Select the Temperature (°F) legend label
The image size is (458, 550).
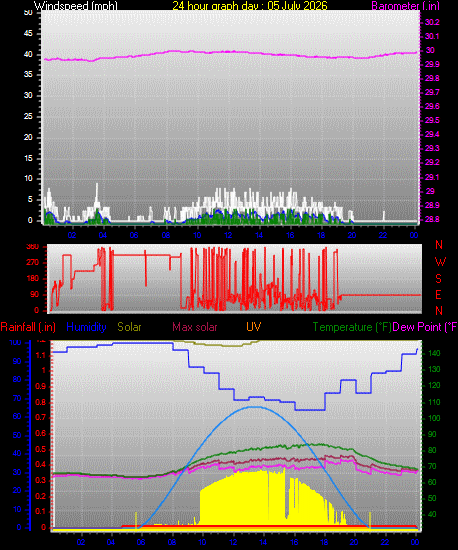point(352,327)
